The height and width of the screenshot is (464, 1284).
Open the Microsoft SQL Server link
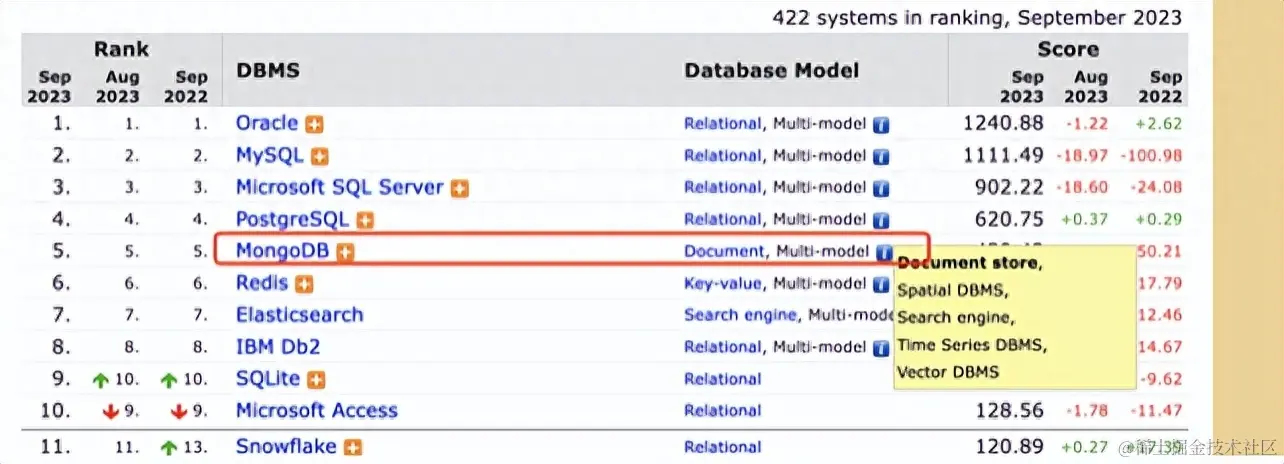click(x=340, y=187)
